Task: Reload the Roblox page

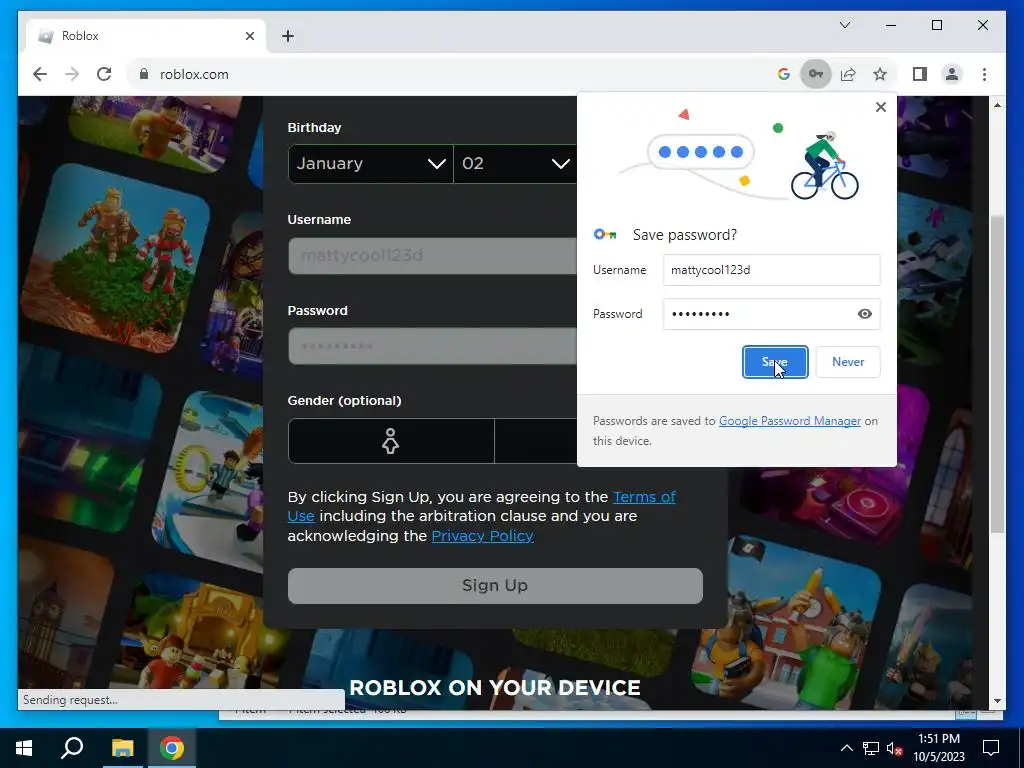Action: [x=104, y=74]
